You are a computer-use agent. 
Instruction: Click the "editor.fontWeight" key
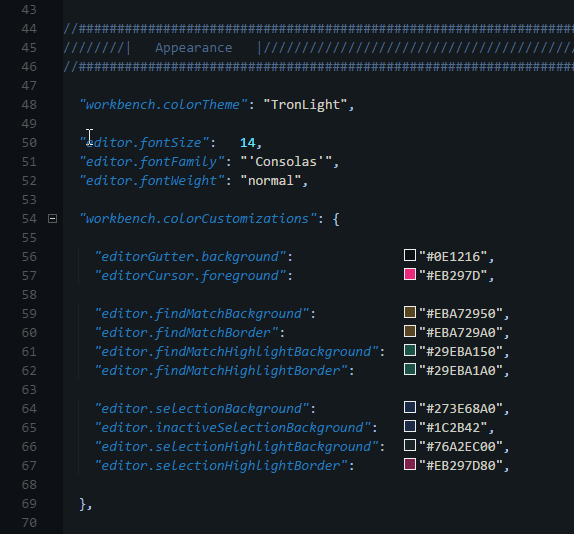152,181
